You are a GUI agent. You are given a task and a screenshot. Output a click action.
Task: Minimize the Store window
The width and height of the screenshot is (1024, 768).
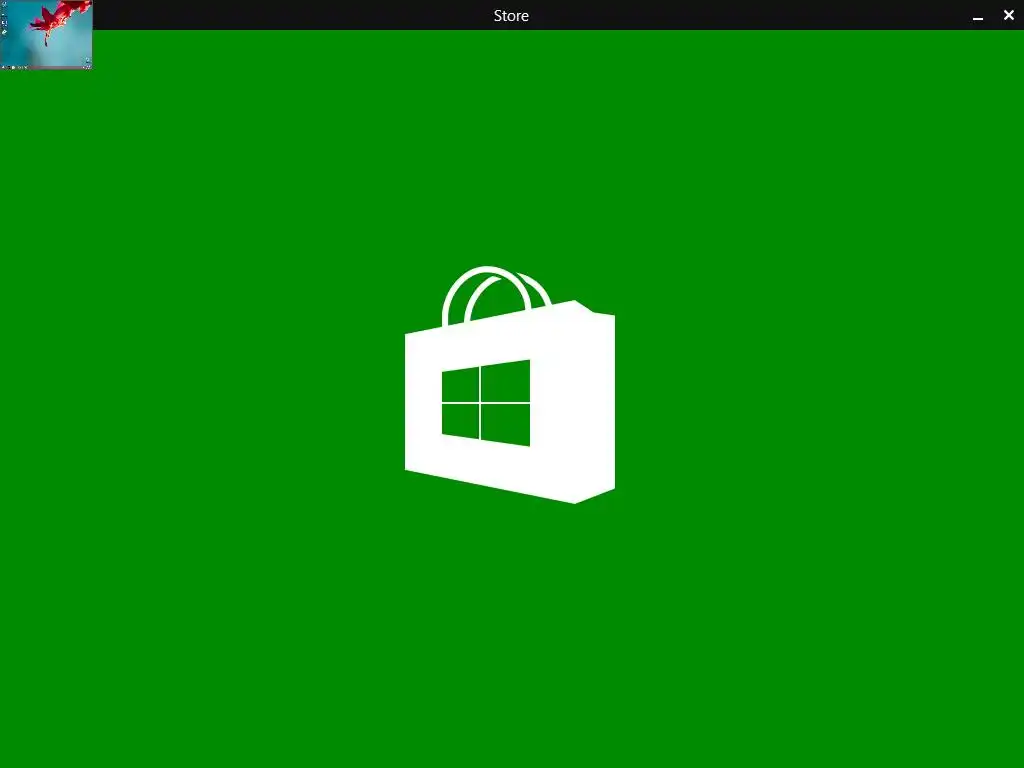pyautogui.click(x=978, y=16)
